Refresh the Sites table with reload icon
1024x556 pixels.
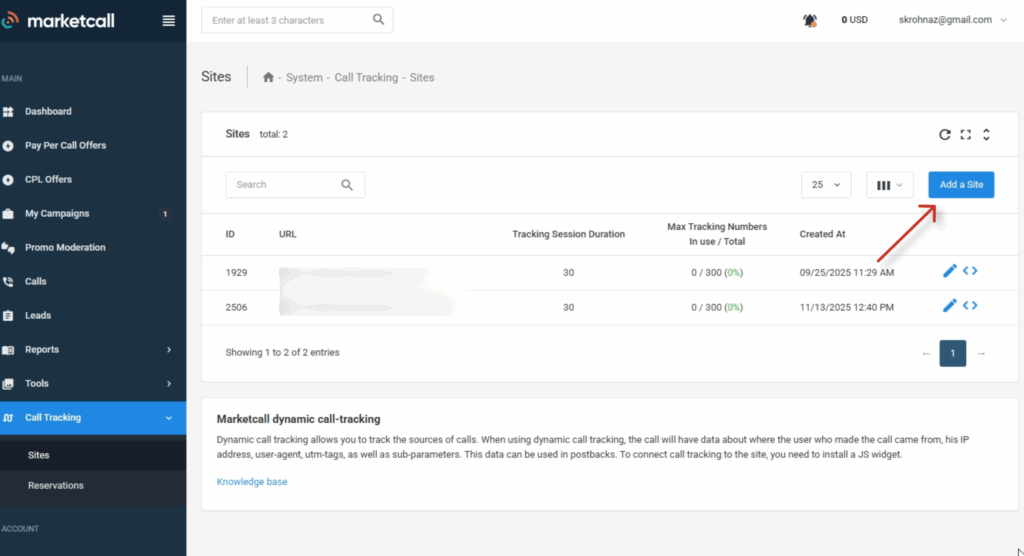pyautogui.click(x=944, y=134)
